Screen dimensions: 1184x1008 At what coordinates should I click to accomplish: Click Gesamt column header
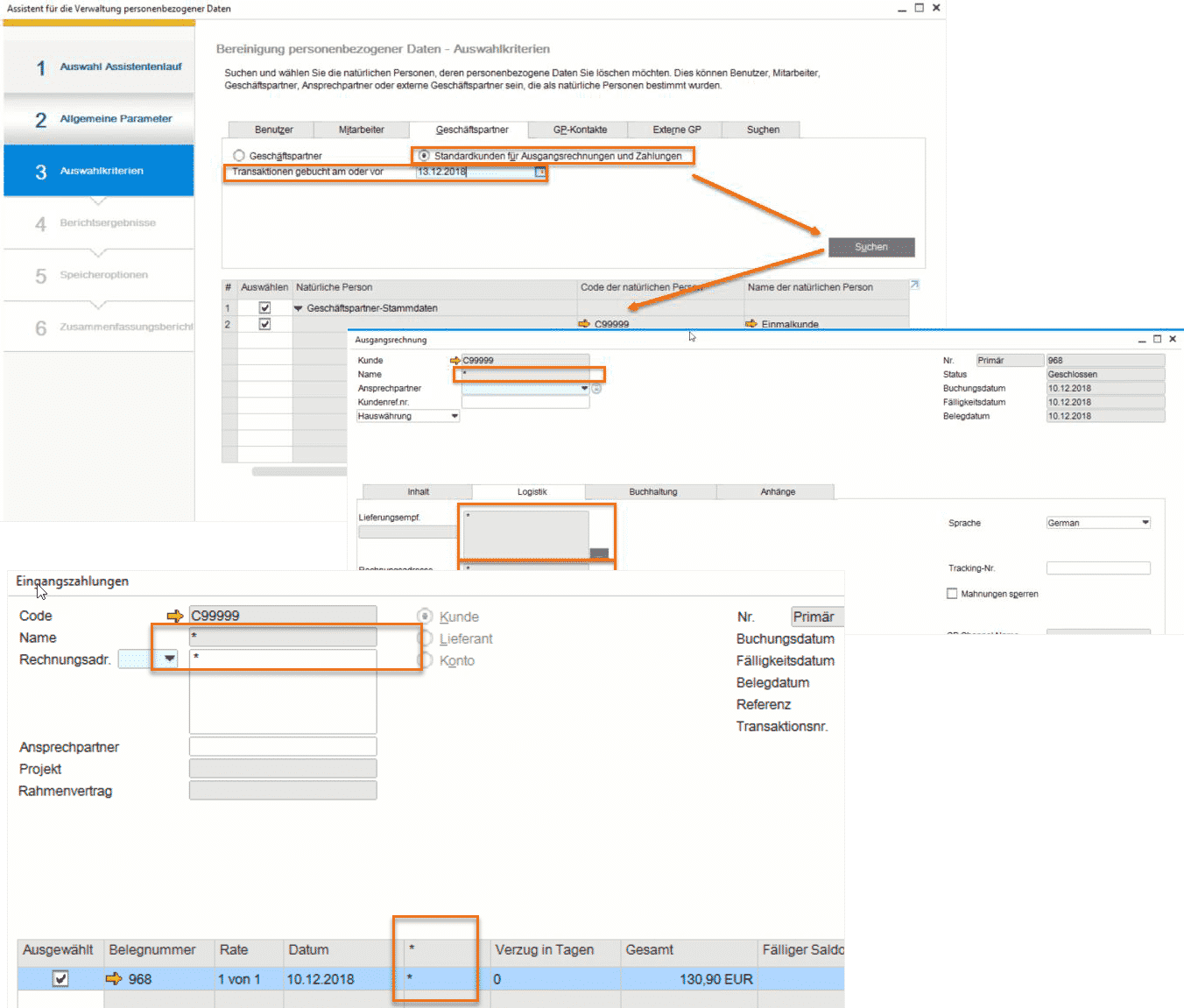[x=689, y=950]
